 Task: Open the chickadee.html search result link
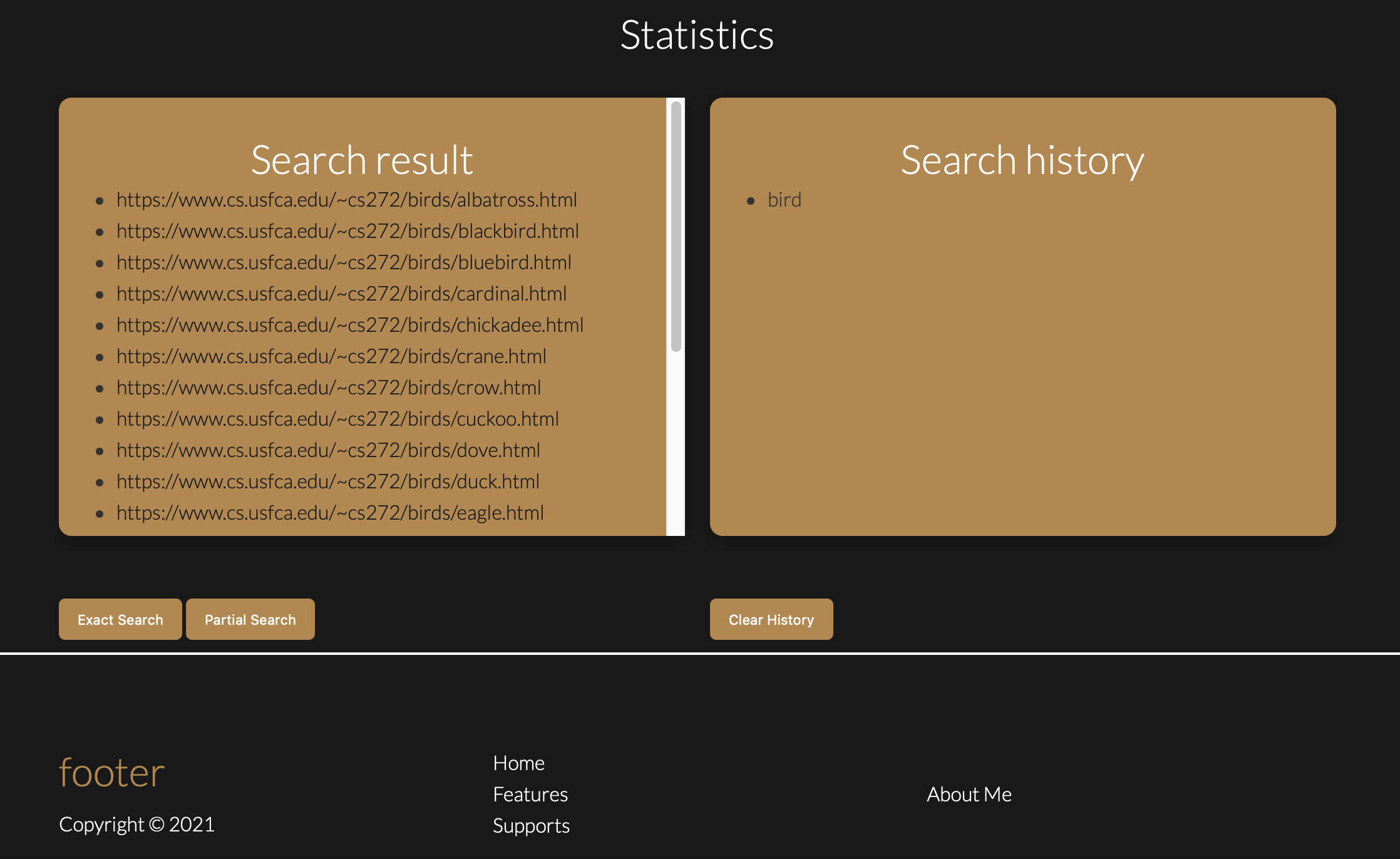coord(349,325)
